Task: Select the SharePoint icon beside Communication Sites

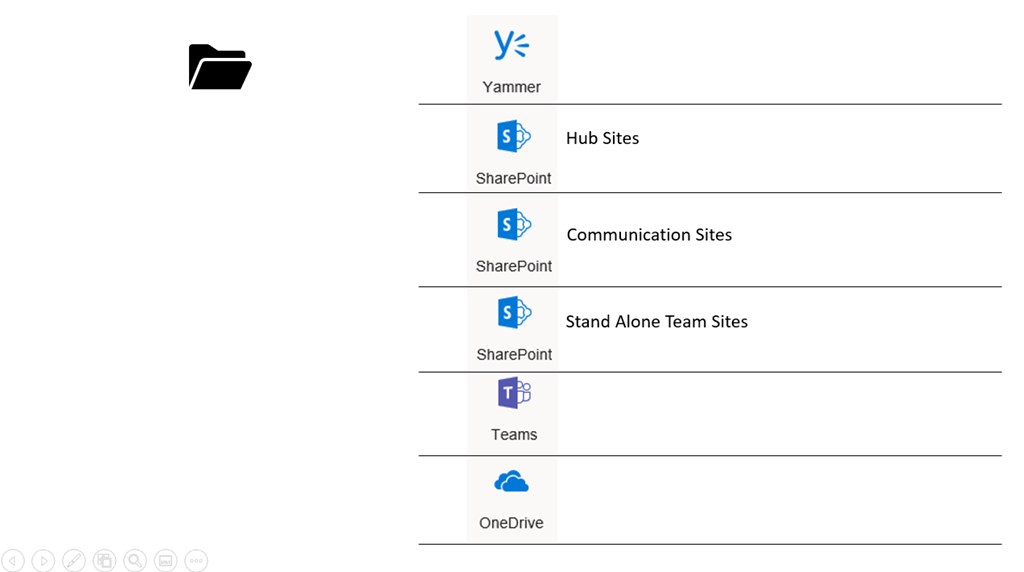Action: click(x=513, y=225)
